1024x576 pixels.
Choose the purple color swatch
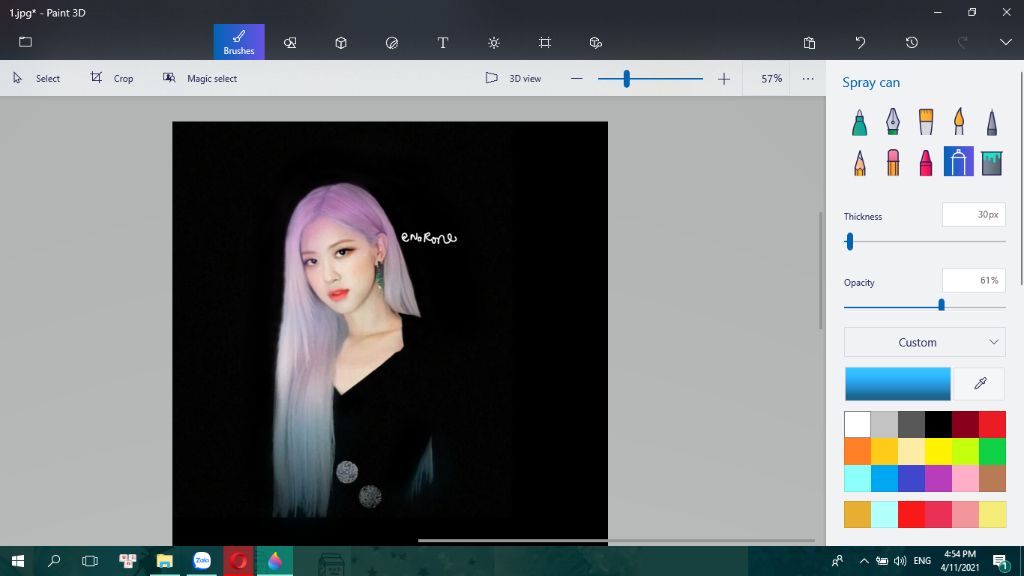938,479
